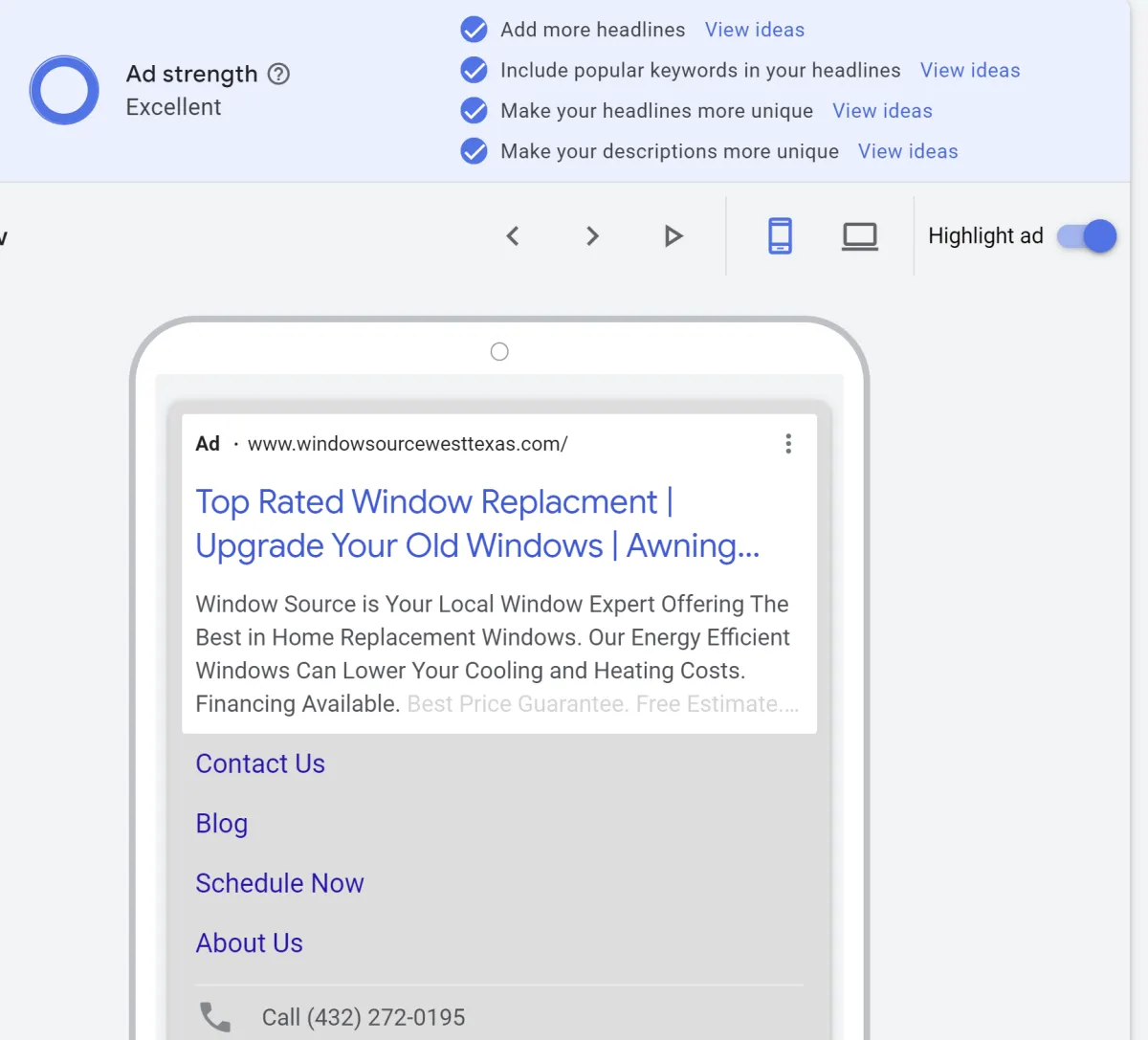Click checkmark beside Make your descriptions more unique

474,151
